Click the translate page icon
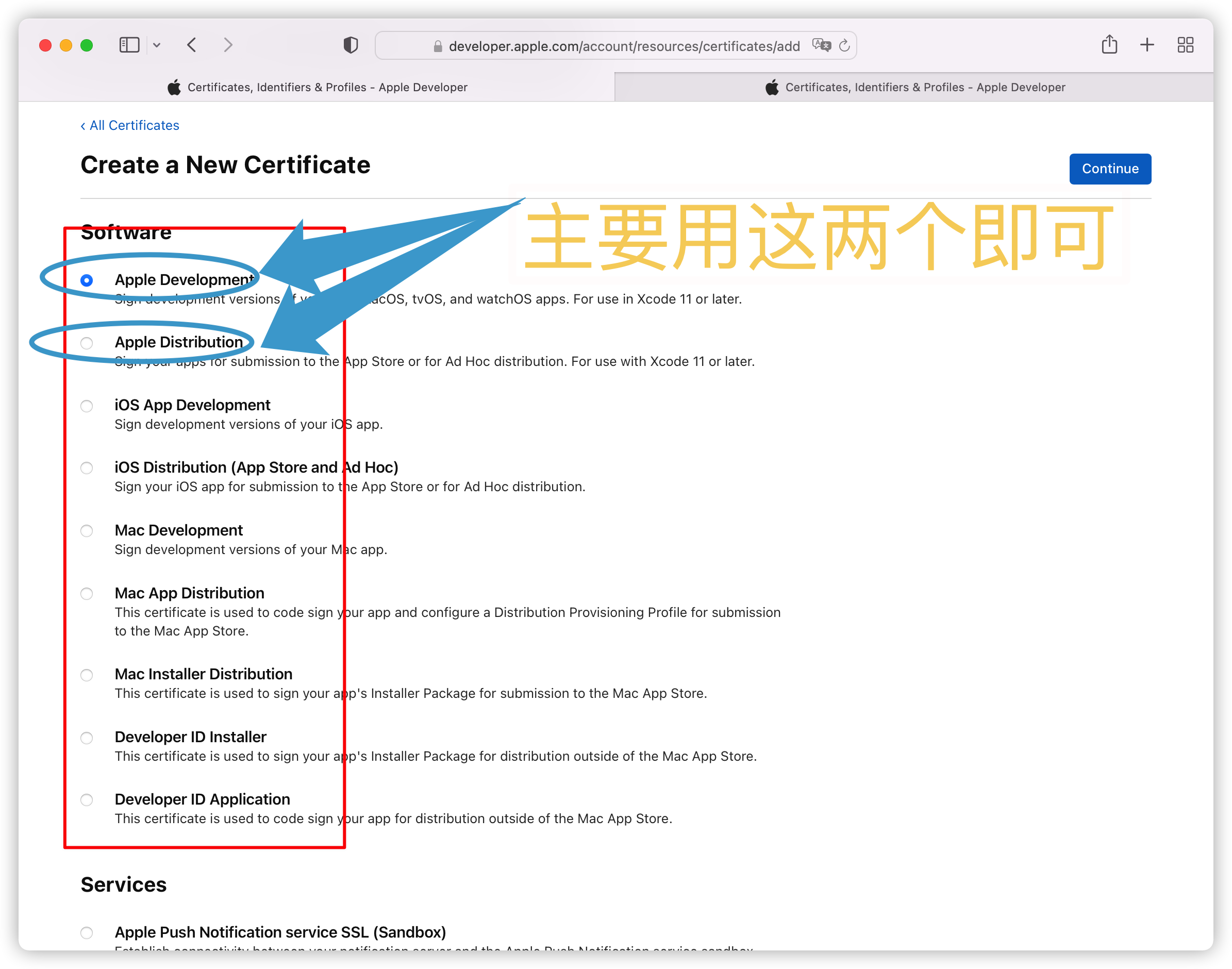1232x969 pixels. [x=821, y=45]
